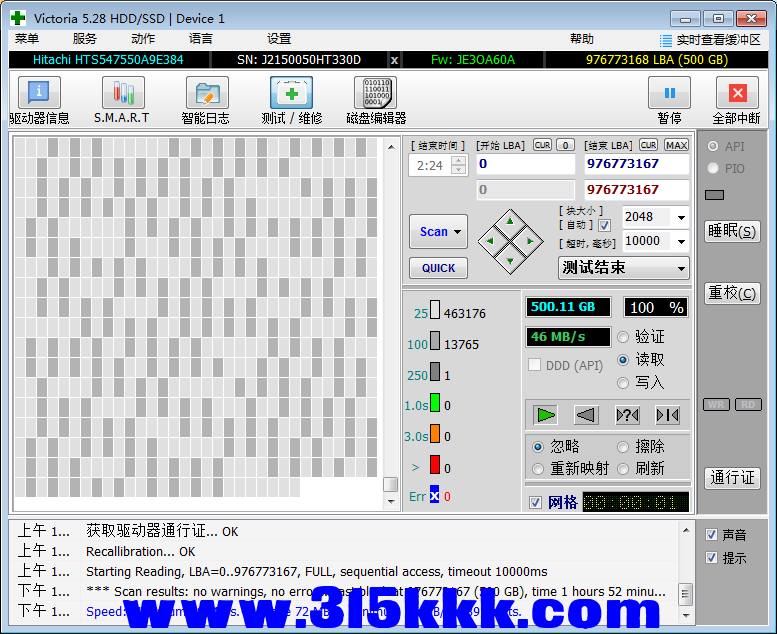The image size is (777, 634).
Task: Select the 验证 verify radio button
Action: (623, 338)
